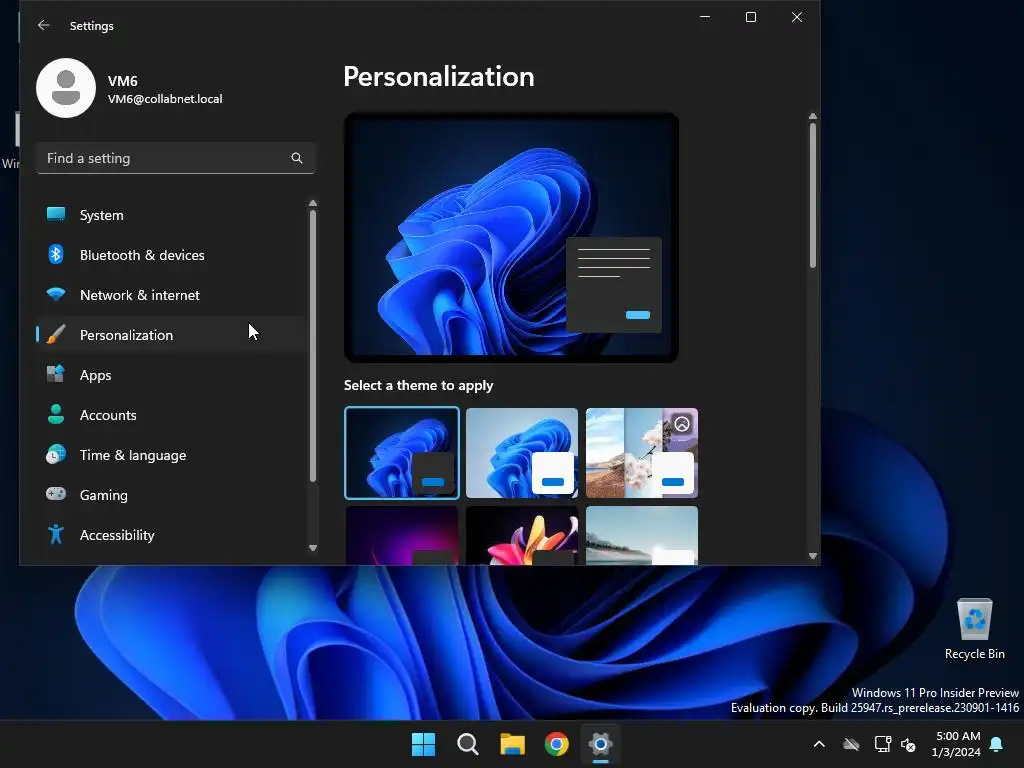Screen dimensions: 1024x768
Task: Go to Apps settings
Action: coord(171,375)
